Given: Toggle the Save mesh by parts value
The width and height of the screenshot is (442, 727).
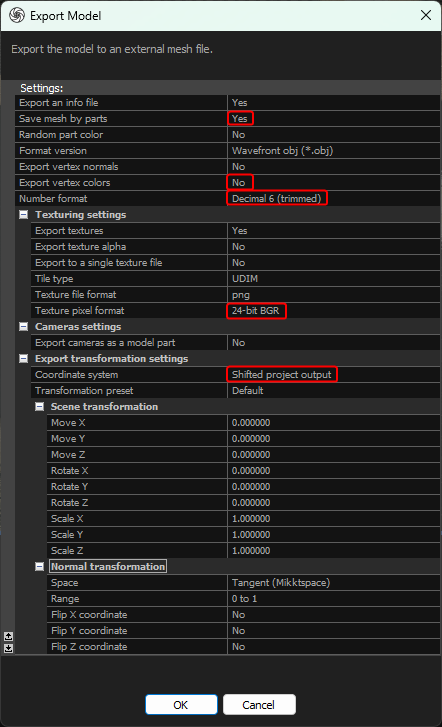Looking at the screenshot, I should (333, 119).
